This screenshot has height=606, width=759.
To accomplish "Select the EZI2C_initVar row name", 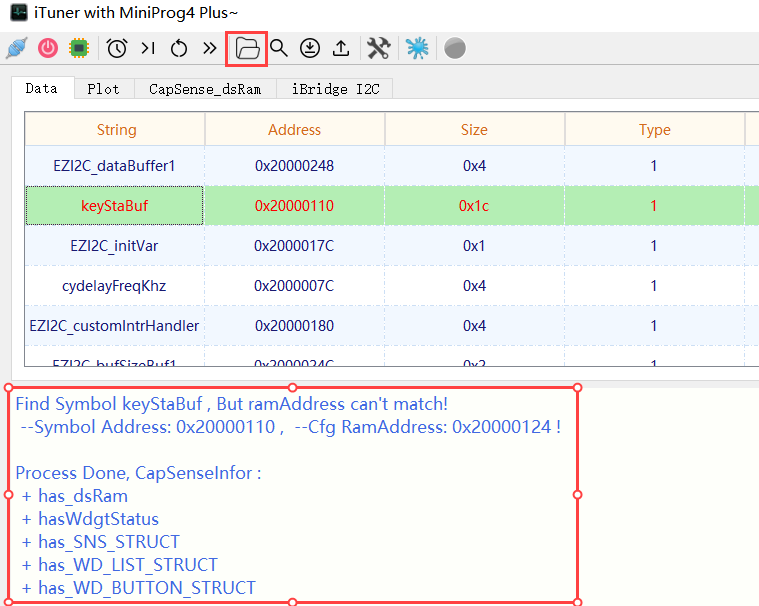I will tap(114, 246).
